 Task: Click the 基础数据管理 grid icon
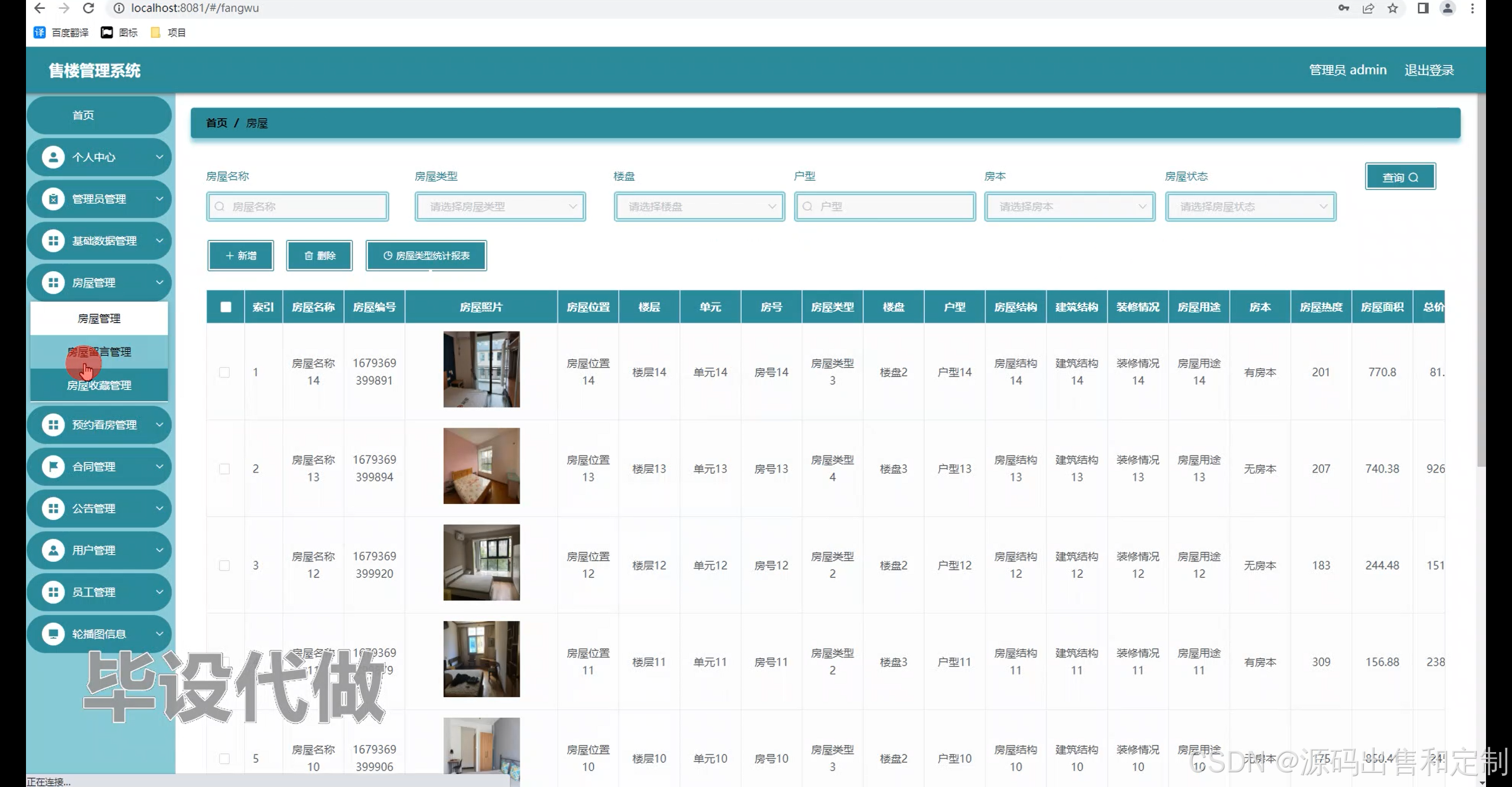53,241
